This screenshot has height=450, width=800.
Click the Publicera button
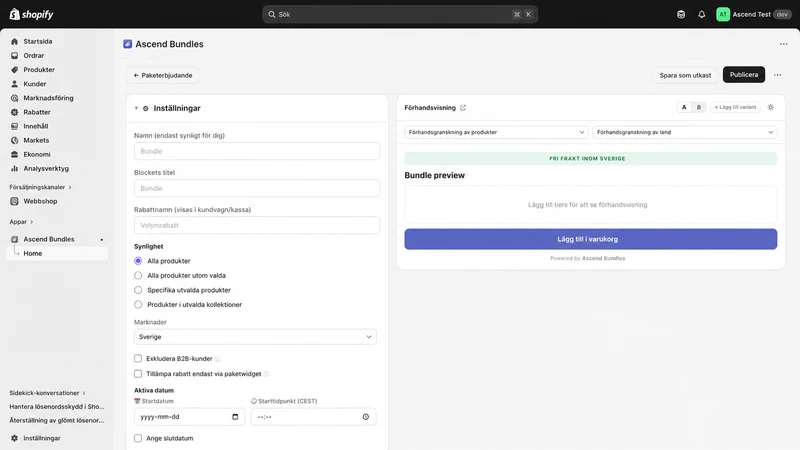[x=743, y=74]
